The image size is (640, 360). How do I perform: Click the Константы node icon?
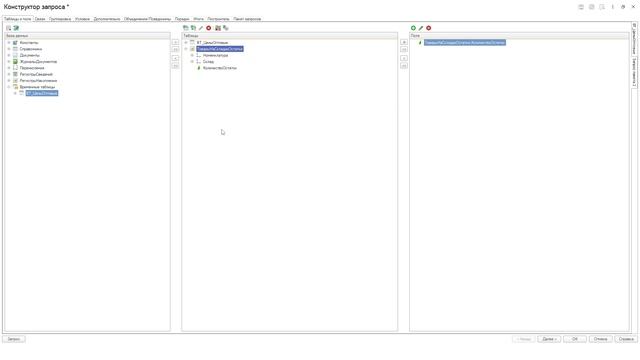click(x=16, y=43)
